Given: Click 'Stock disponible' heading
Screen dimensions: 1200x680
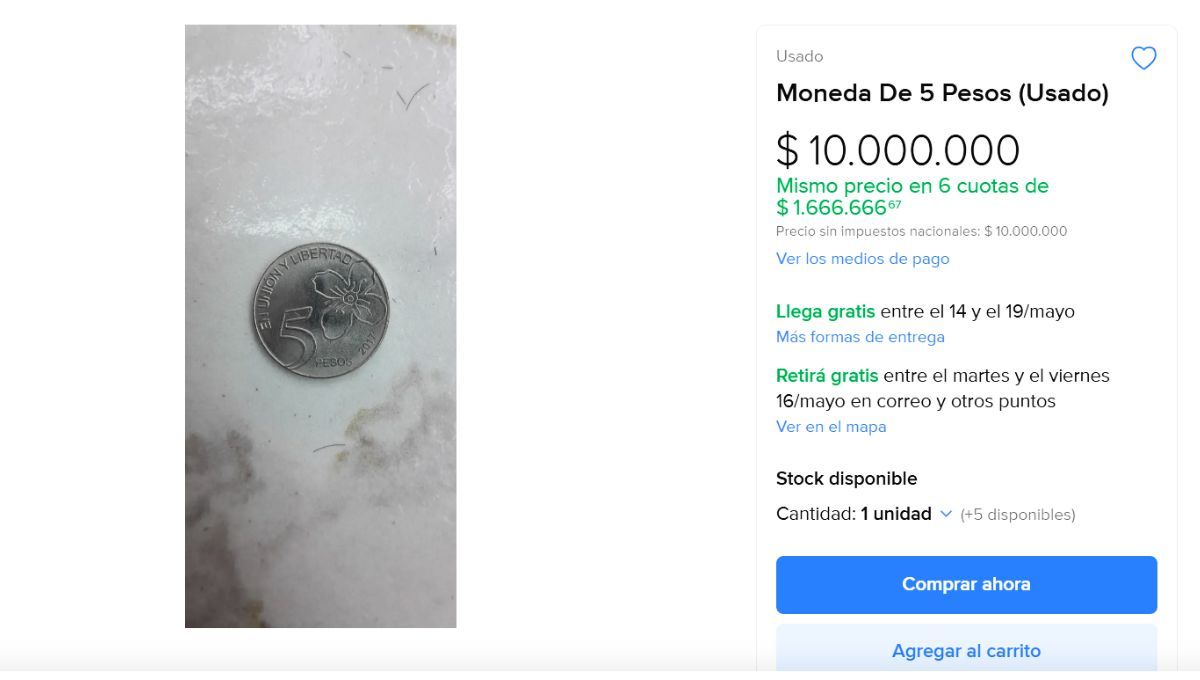Looking at the screenshot, I should coord(846,478).
